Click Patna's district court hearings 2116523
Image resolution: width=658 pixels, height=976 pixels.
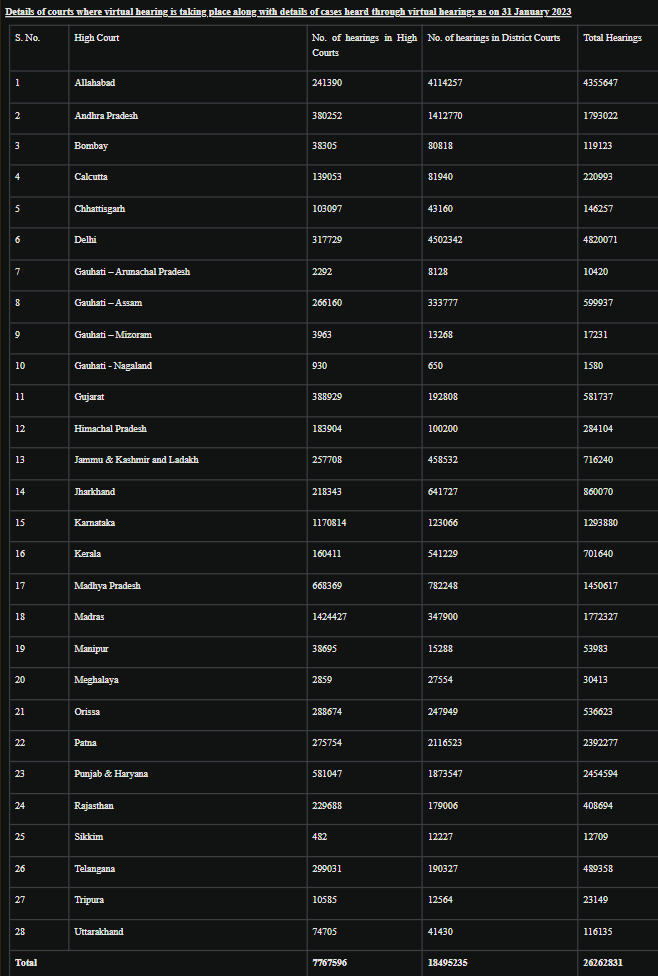[x=445, y=743]
